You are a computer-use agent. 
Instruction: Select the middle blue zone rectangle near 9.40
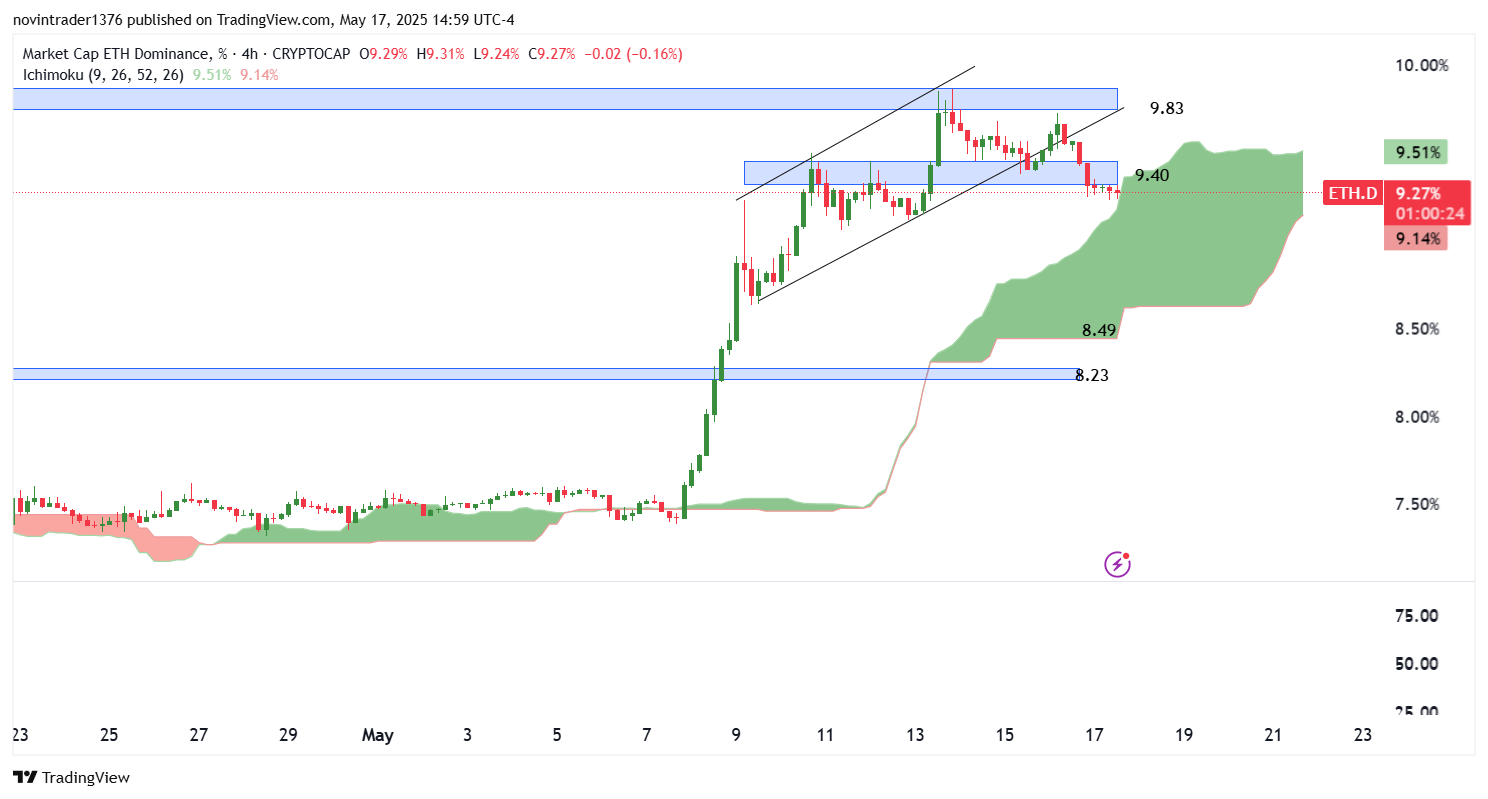click(930, 173)
